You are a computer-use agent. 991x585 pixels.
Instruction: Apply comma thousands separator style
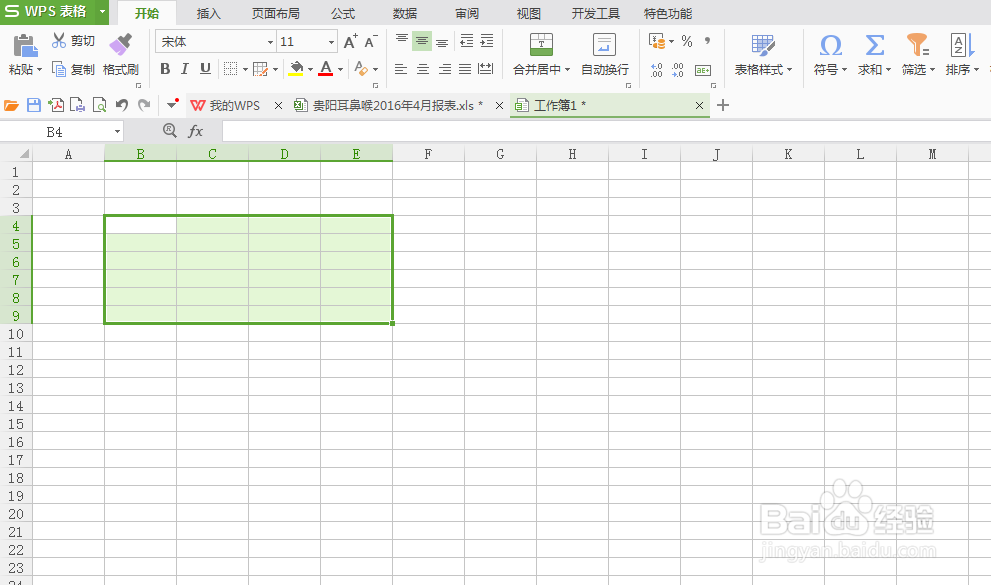707,42
